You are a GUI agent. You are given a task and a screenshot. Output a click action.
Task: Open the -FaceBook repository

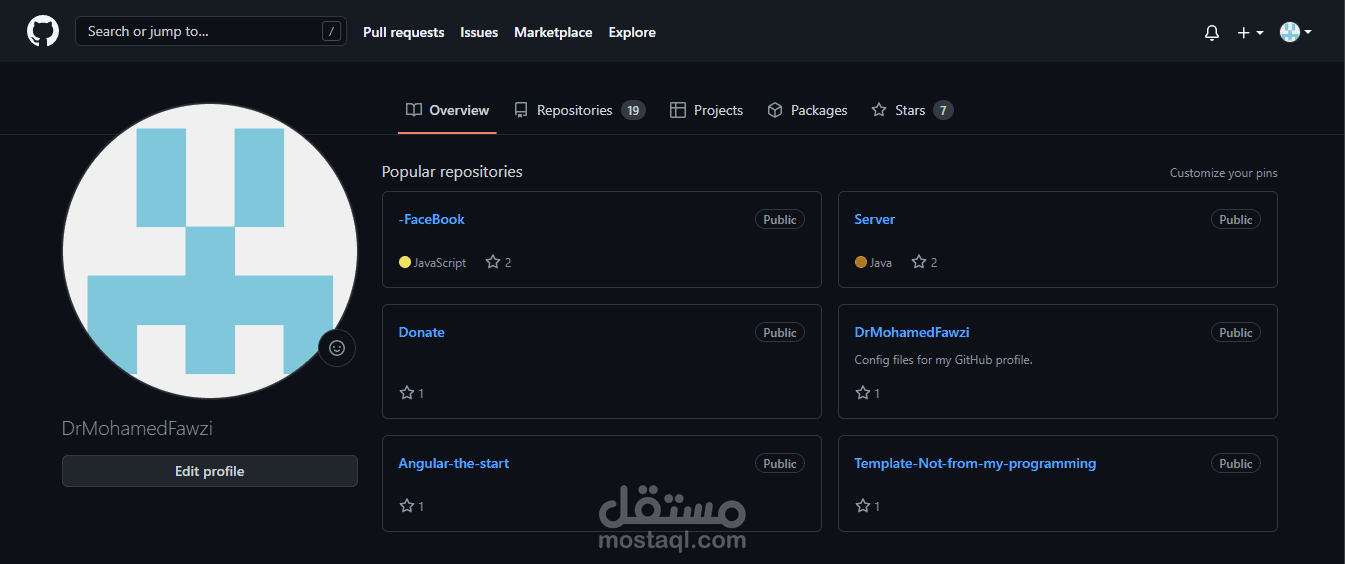click(x=431, y=219)
